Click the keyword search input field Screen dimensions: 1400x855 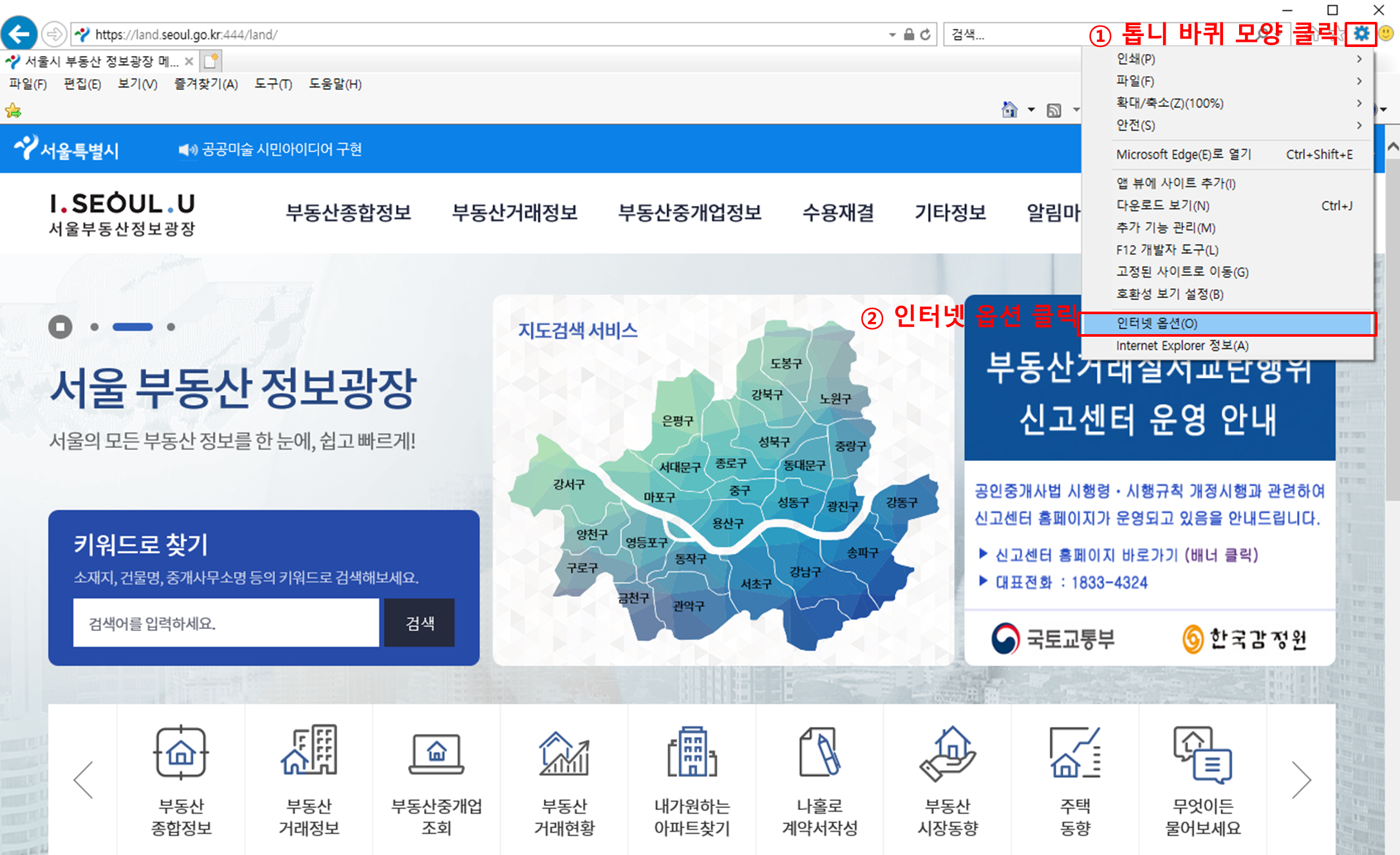coord(225,623)
